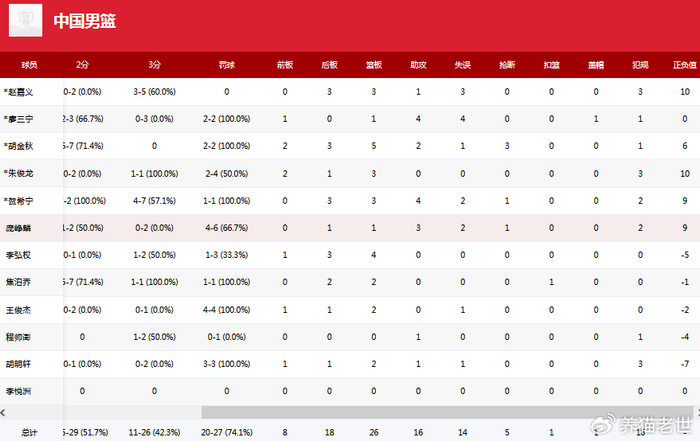Click the 助攻 column header

pos(418,65)
